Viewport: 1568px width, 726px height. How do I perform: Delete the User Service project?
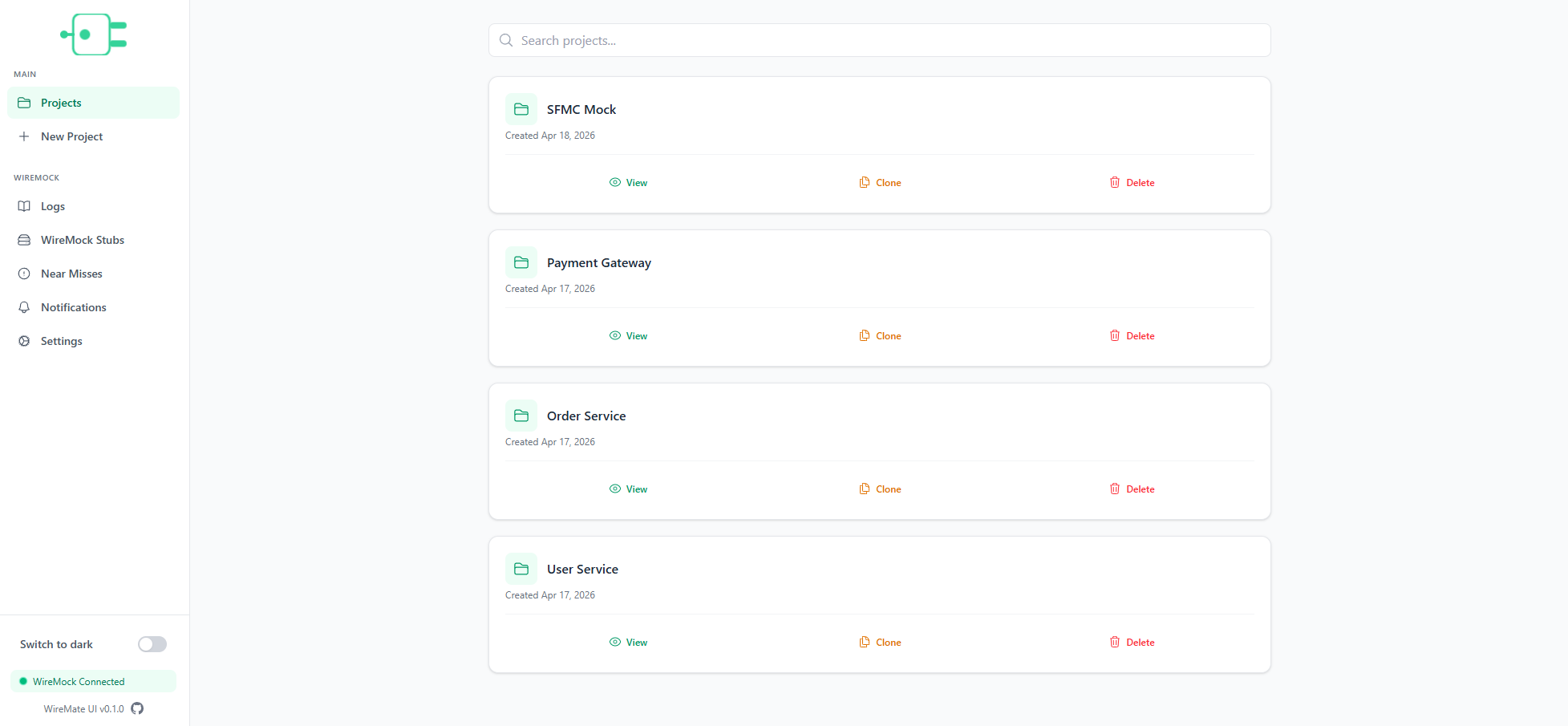point(1132,643)
